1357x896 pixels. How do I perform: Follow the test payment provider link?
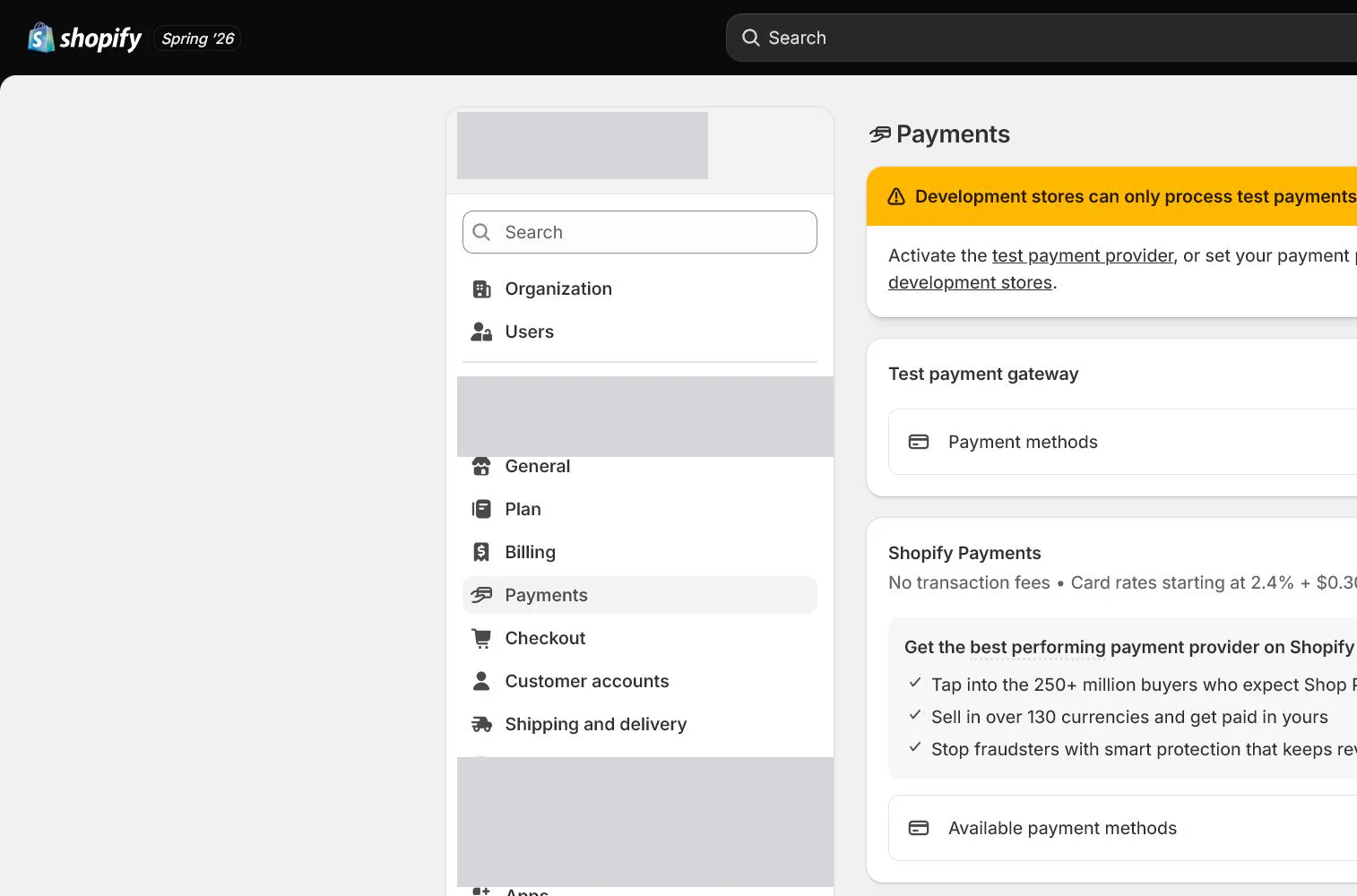(1083, 255)
